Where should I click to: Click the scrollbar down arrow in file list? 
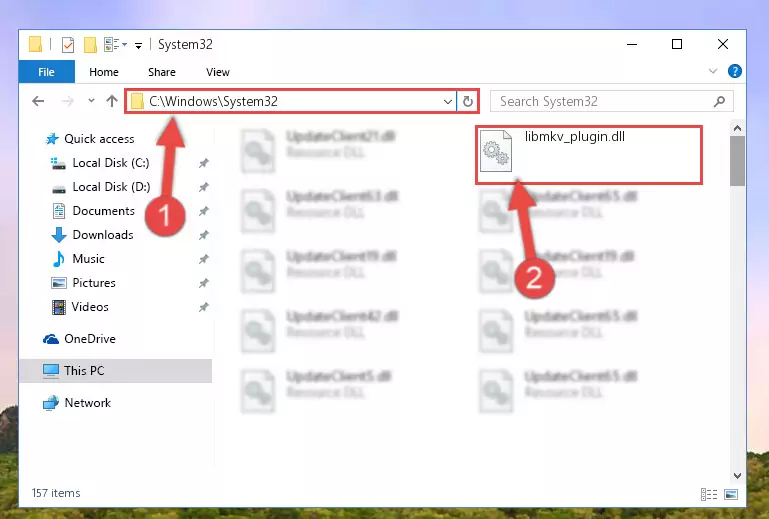737,475
